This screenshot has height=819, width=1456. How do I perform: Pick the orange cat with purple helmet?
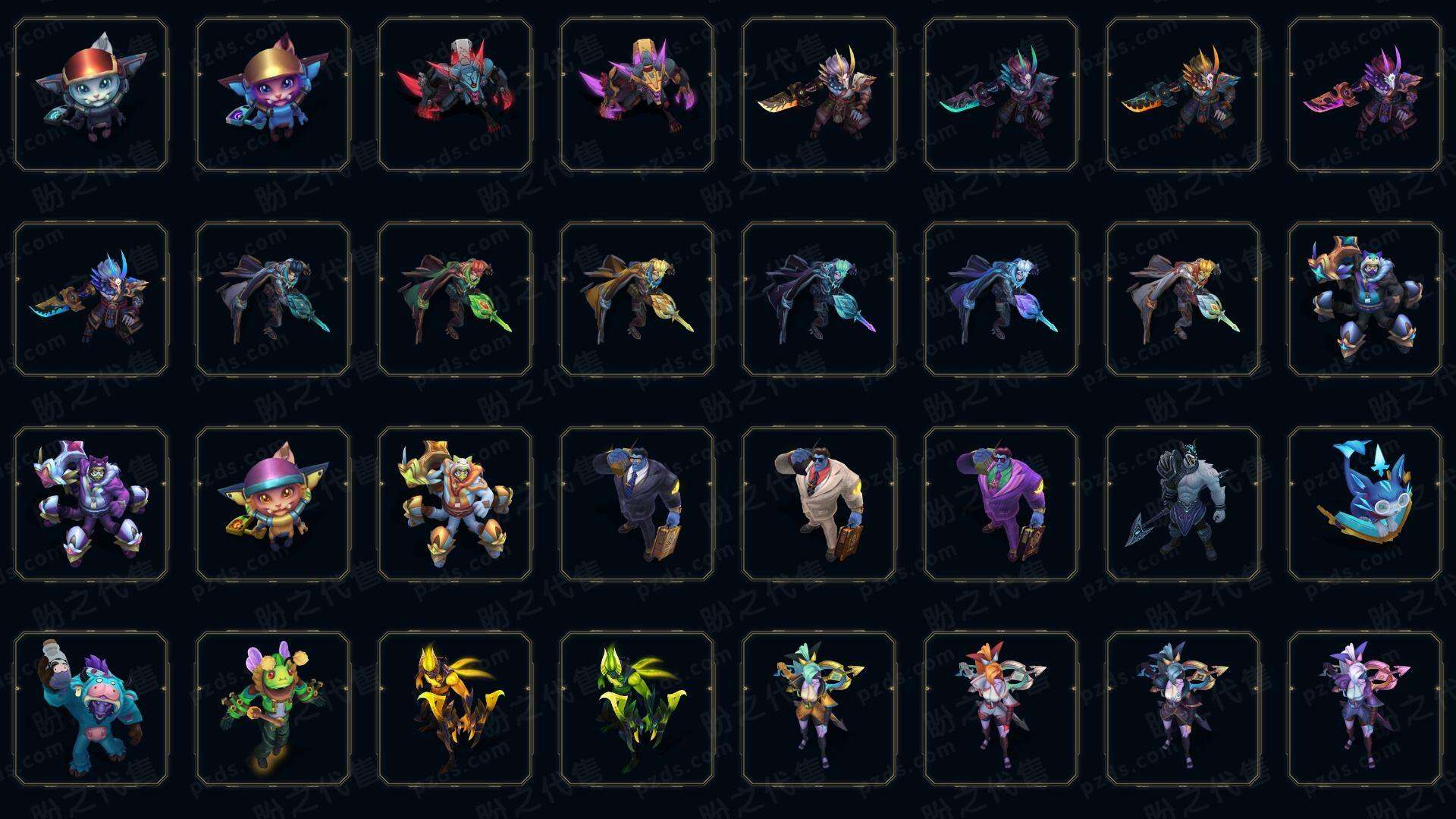pyautogui.click(x=273, y=504)
